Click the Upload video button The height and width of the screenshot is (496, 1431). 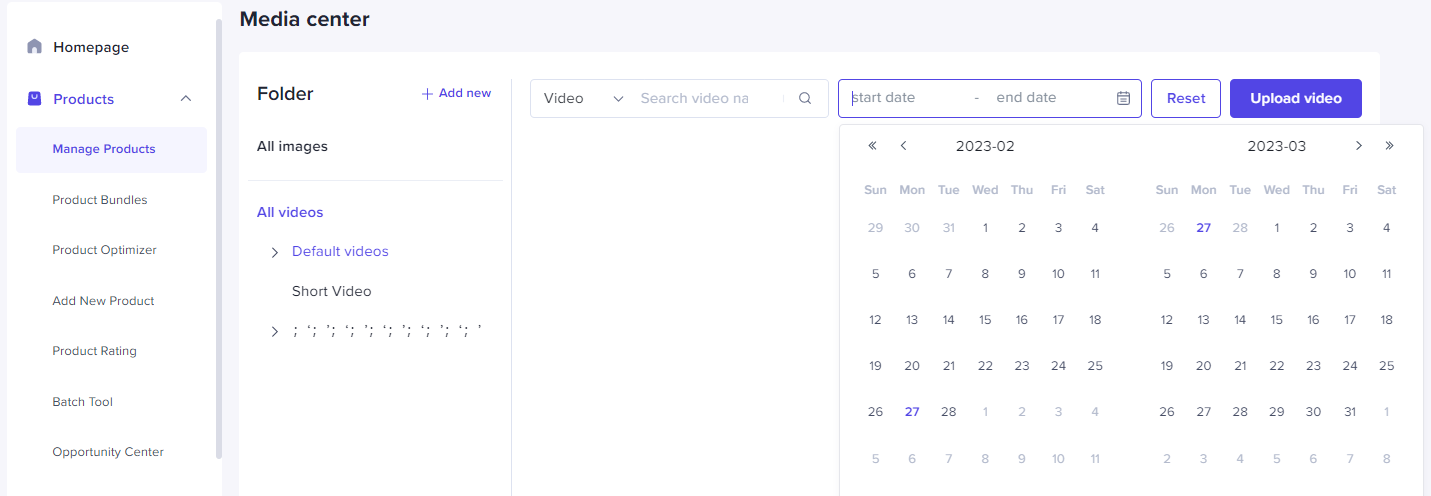pos(1295,98)
